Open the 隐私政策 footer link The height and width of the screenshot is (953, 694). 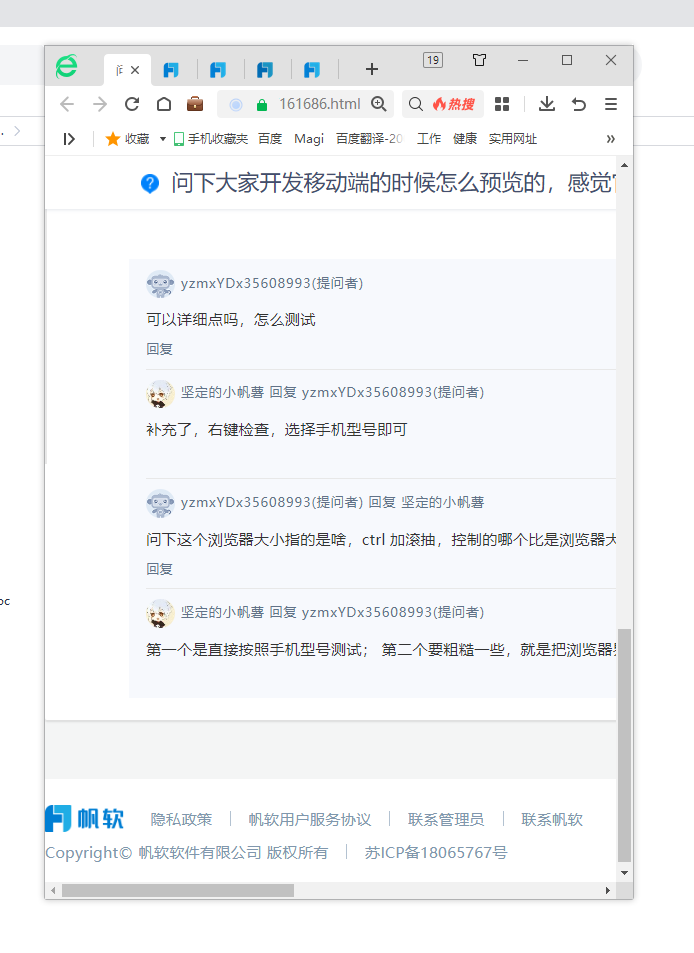[x=181, y=820]
